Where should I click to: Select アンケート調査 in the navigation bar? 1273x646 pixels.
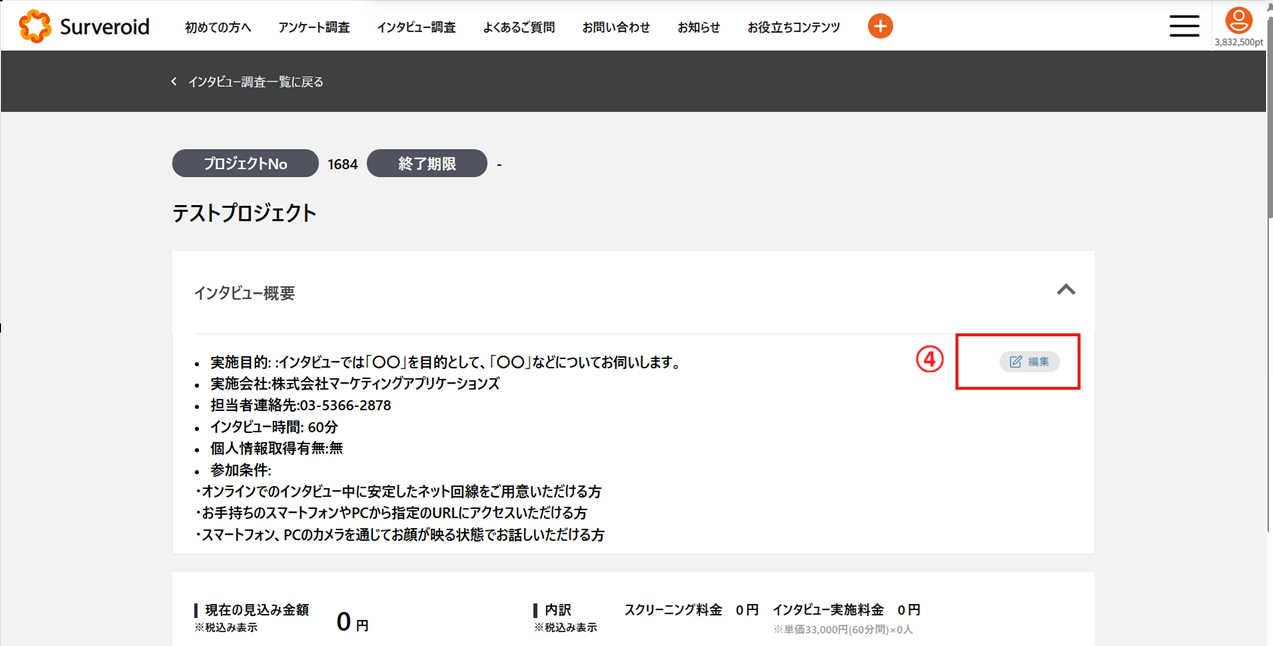[x=314, y=28]
